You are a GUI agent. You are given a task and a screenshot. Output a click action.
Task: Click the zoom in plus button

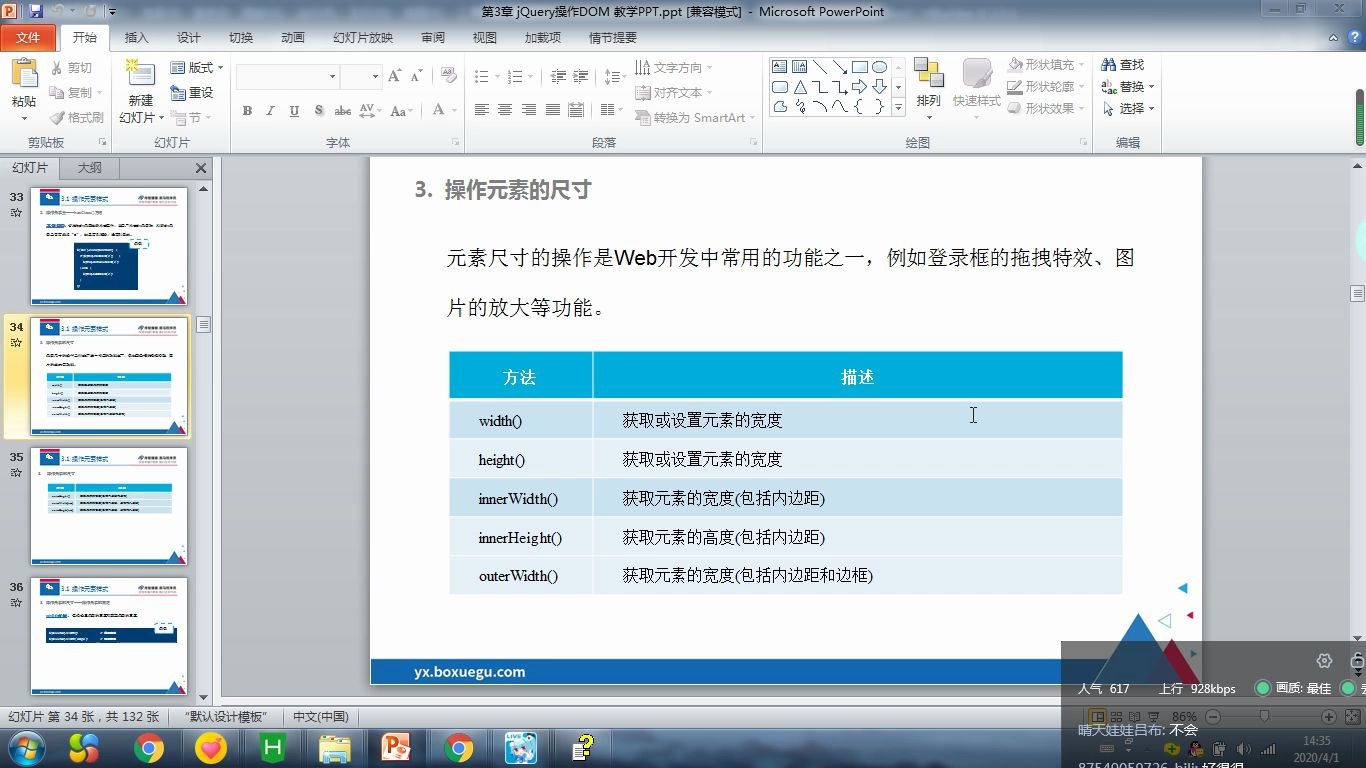coord(1328,717)
